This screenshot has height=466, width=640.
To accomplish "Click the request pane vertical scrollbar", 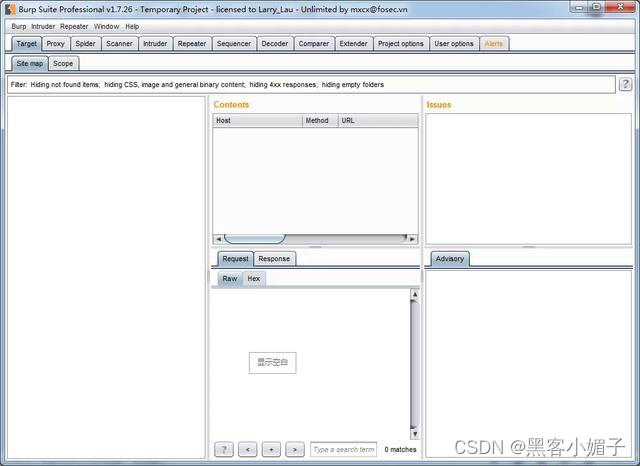I will 415,364.
